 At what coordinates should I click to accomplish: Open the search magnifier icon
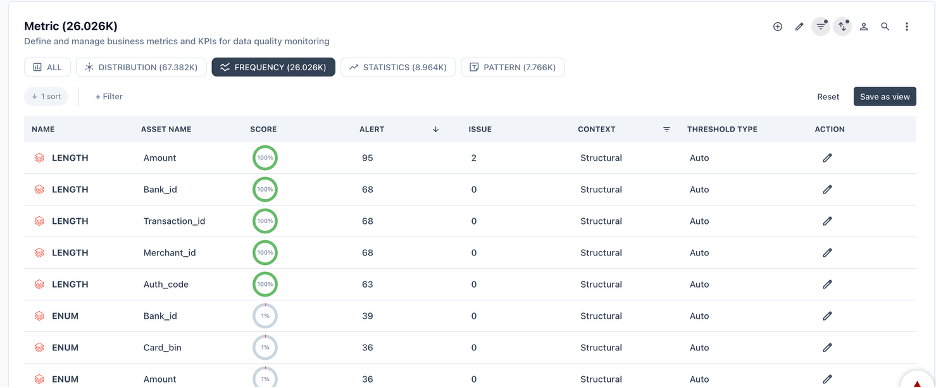pos(885,26)
